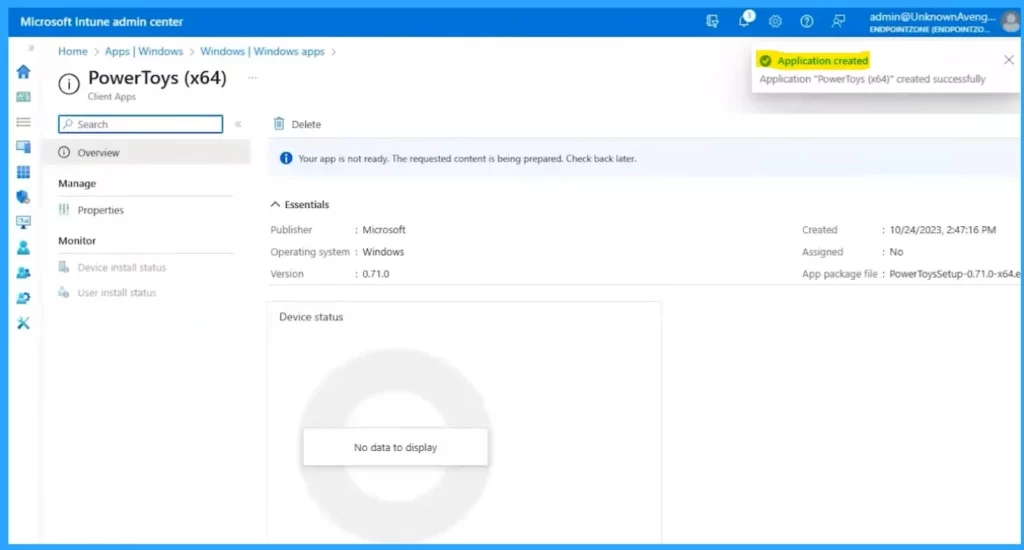This screenshot has height=550, width=1024.
Task: Open admin account avatar
Action: pos(1010,22)
